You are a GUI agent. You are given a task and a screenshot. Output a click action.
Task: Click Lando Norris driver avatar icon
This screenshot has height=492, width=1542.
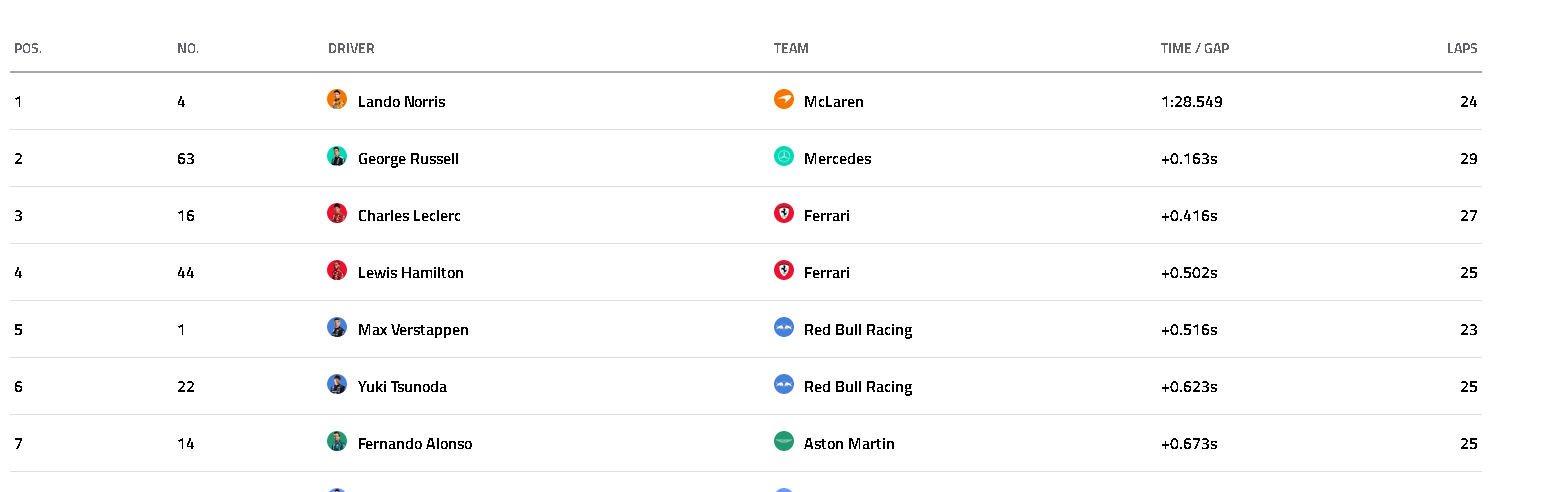tap(337, 99)
